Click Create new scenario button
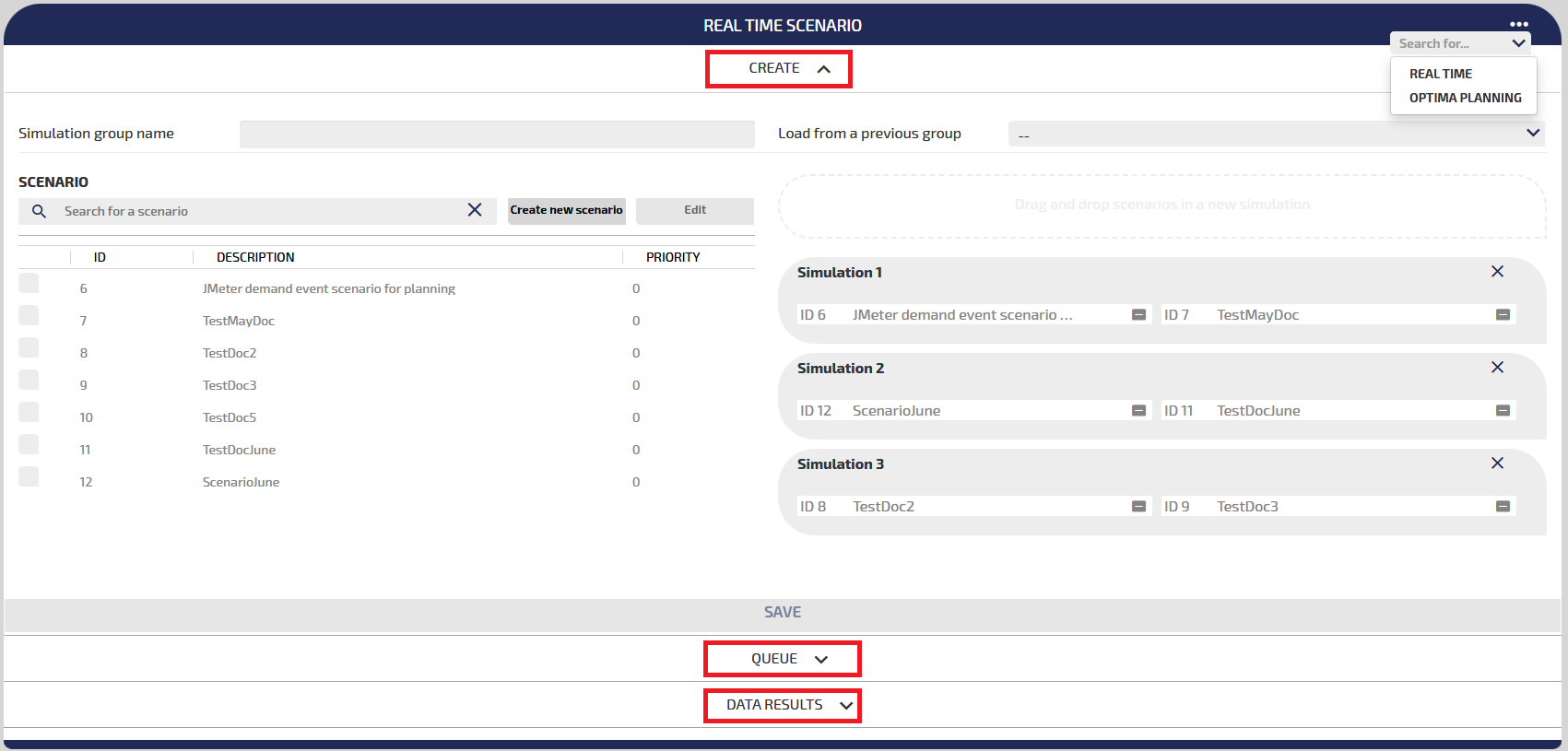1568x751 pixels. (x=566, y=210)
